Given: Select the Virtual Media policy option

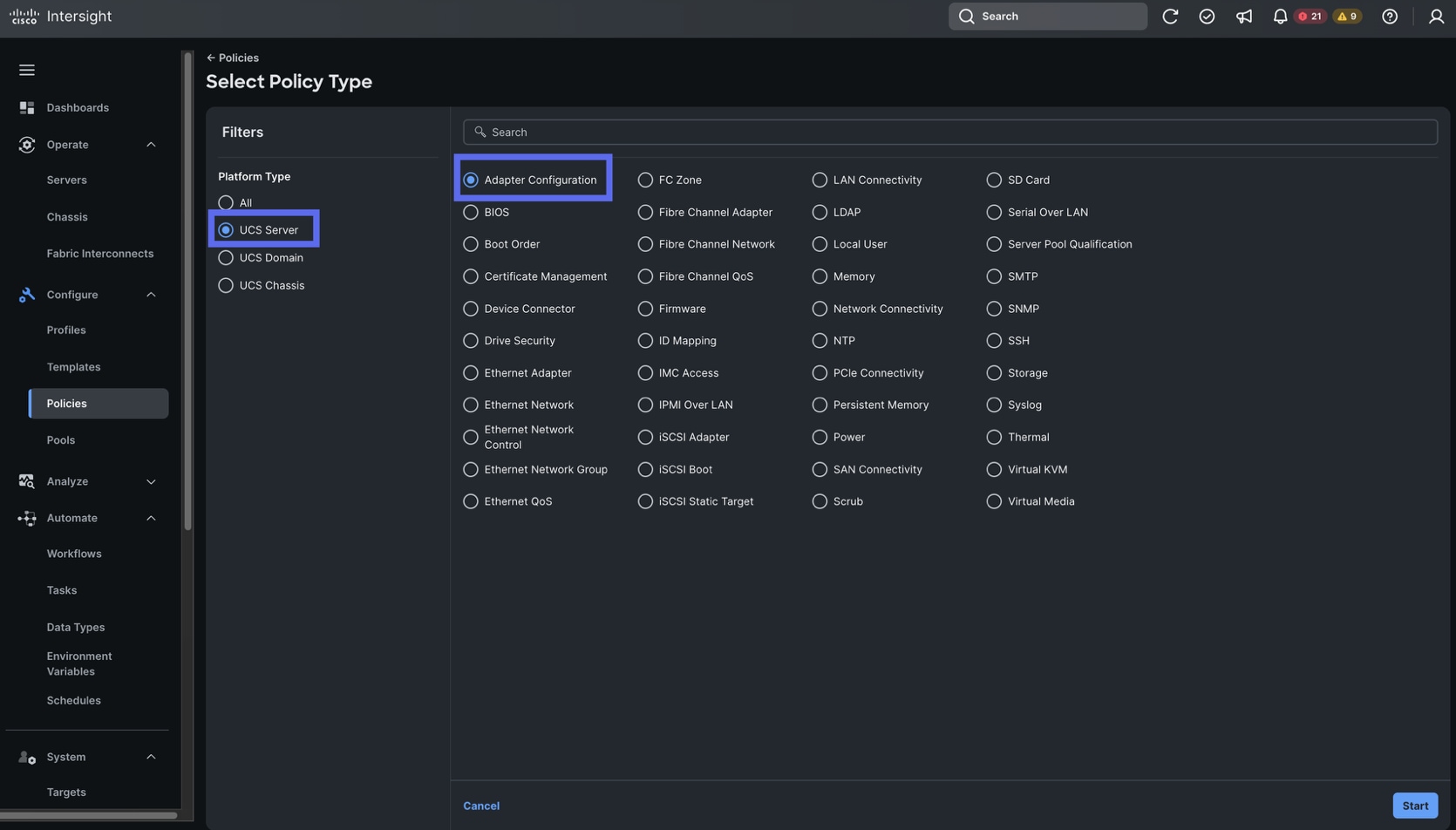Looking at the screenshot, I should click(994, 501).
